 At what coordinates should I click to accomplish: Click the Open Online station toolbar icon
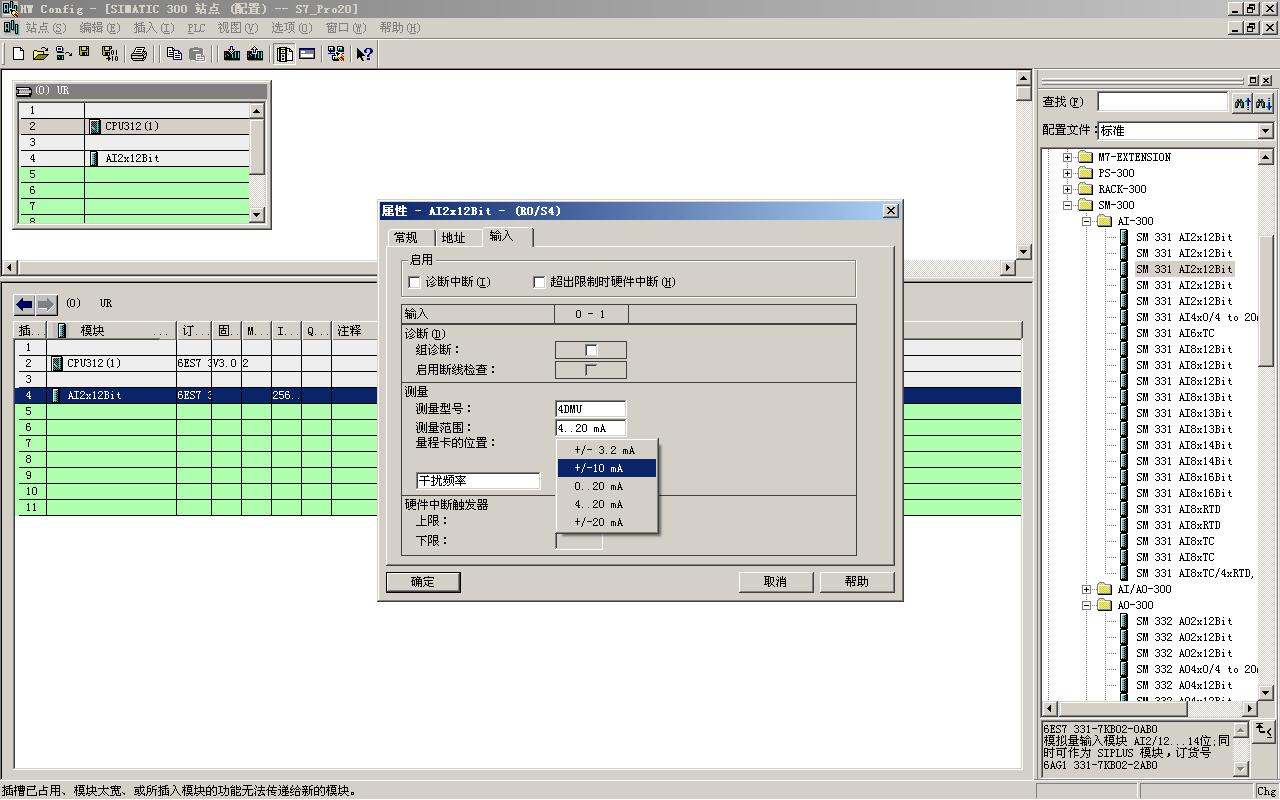(x=63, y=54)
